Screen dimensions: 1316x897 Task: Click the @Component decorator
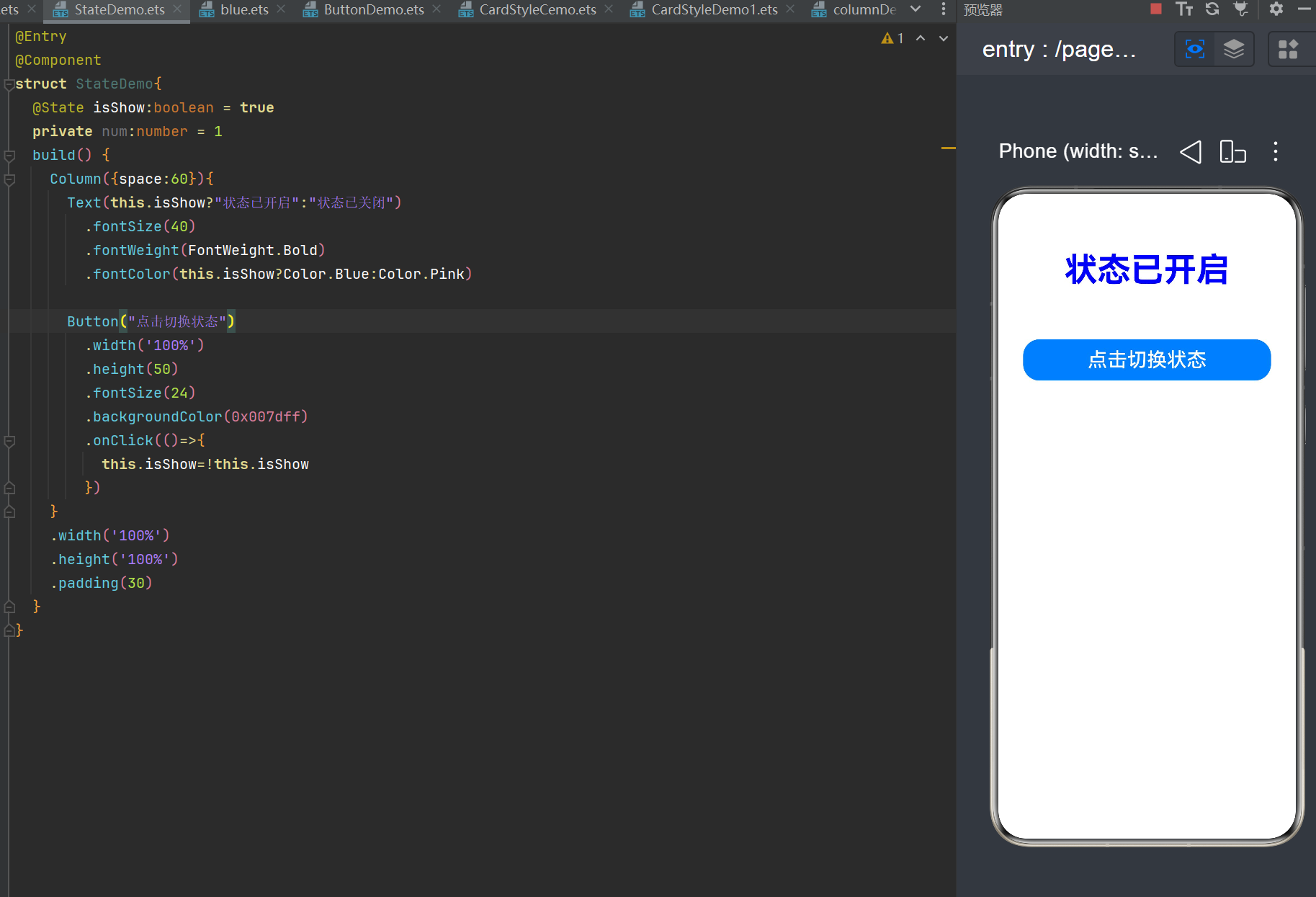(58, 60)
